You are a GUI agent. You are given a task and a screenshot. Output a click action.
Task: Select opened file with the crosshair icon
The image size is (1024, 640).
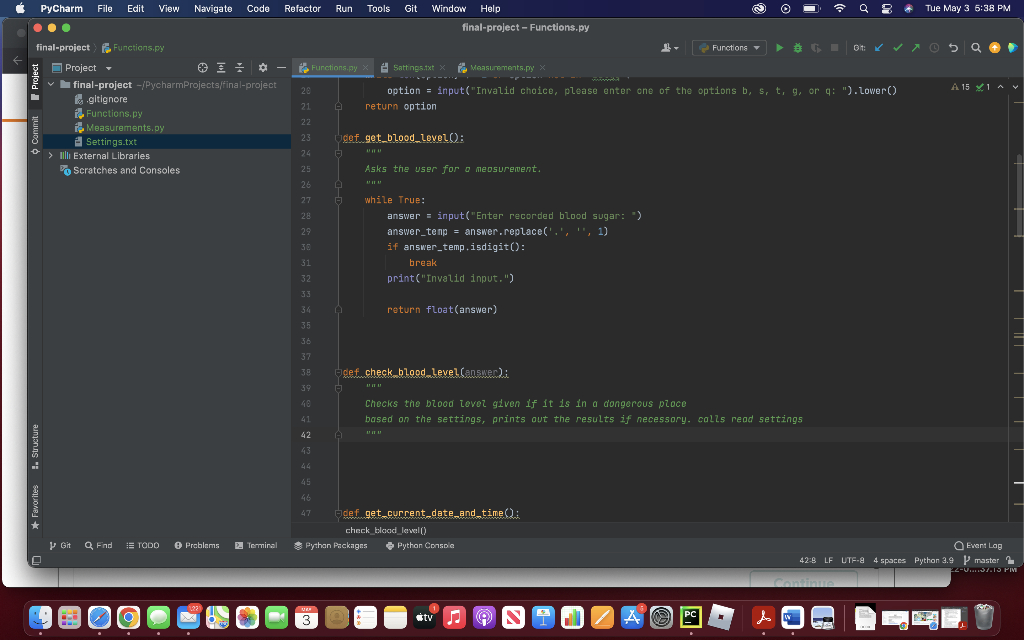[x=203, y=67]
